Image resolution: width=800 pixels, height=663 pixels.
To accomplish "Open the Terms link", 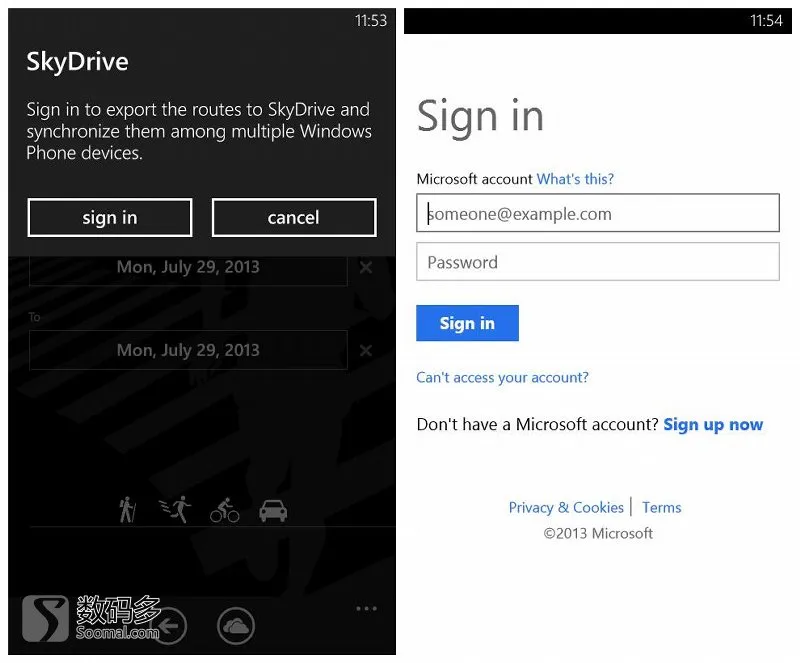I will point(661,507).
